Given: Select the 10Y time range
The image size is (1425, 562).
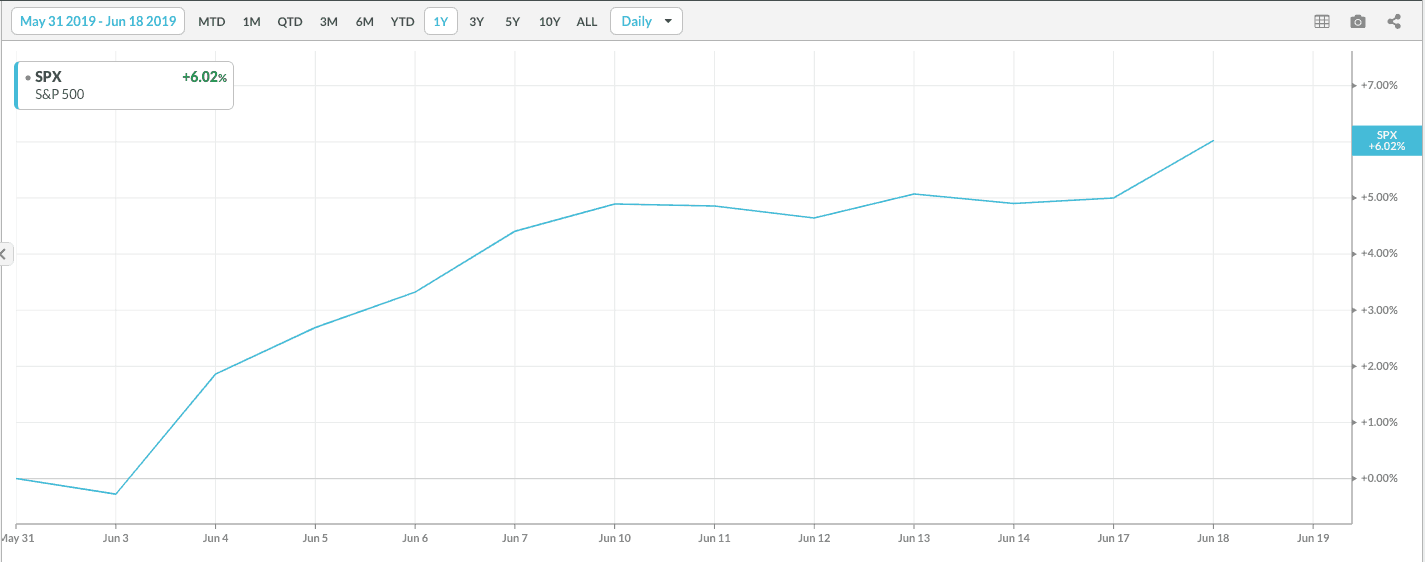Looking at the screenshot, I should (549, 21).
